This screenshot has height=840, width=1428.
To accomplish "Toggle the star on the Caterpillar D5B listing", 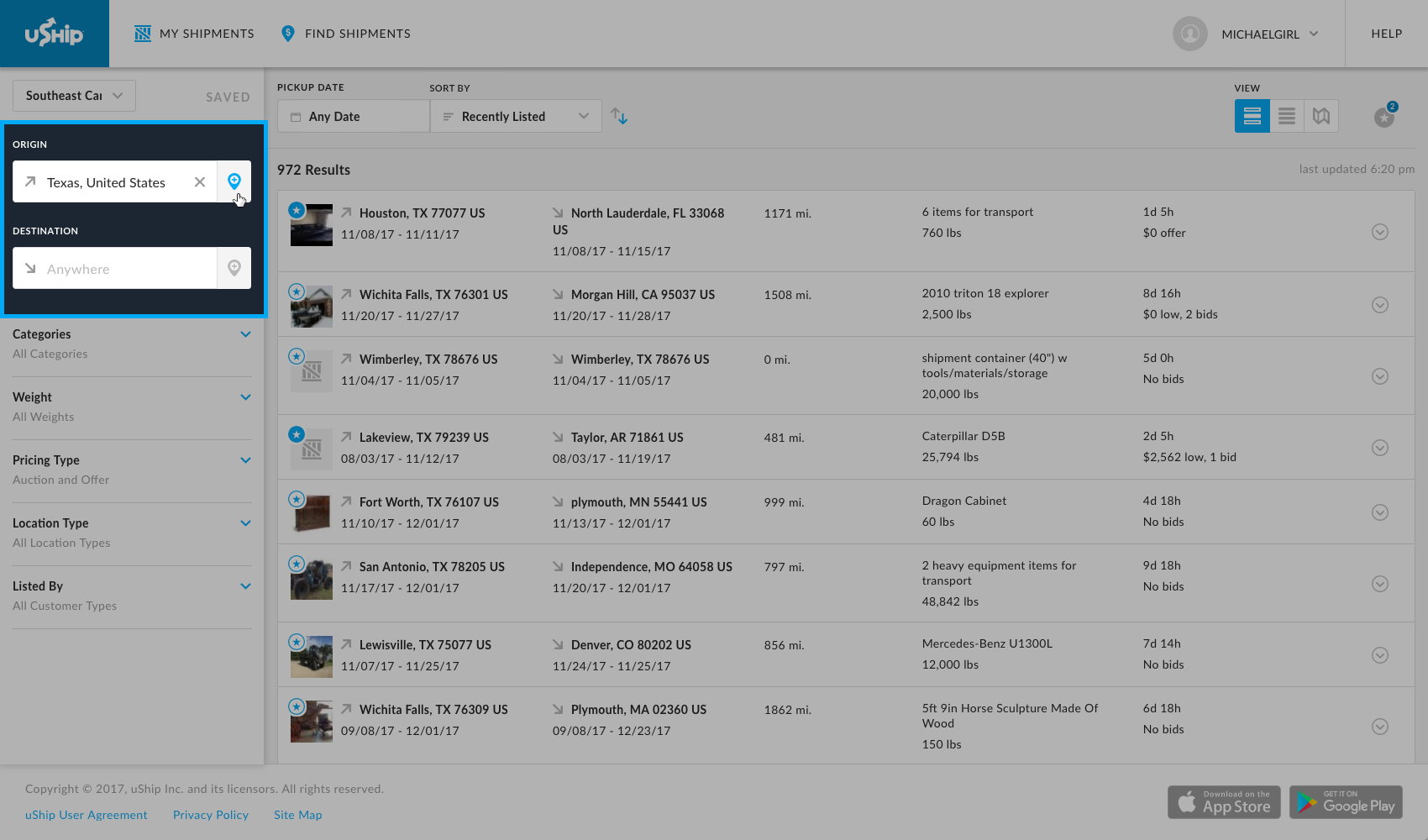I will (x=296, y=434).
